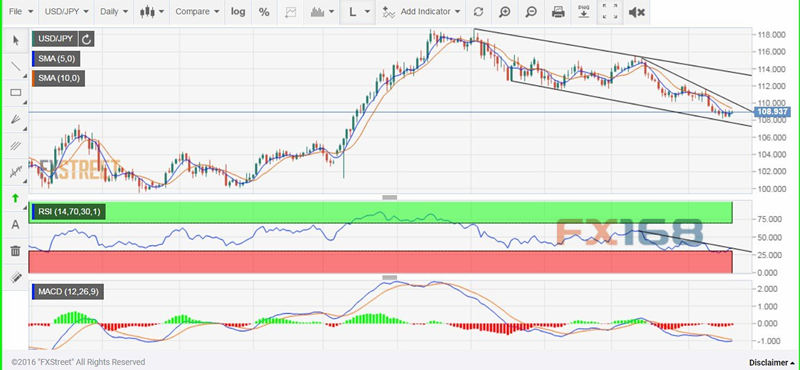Toggle the log scale button
This screenshot has width=800, height=370.
tap(238, 12)
